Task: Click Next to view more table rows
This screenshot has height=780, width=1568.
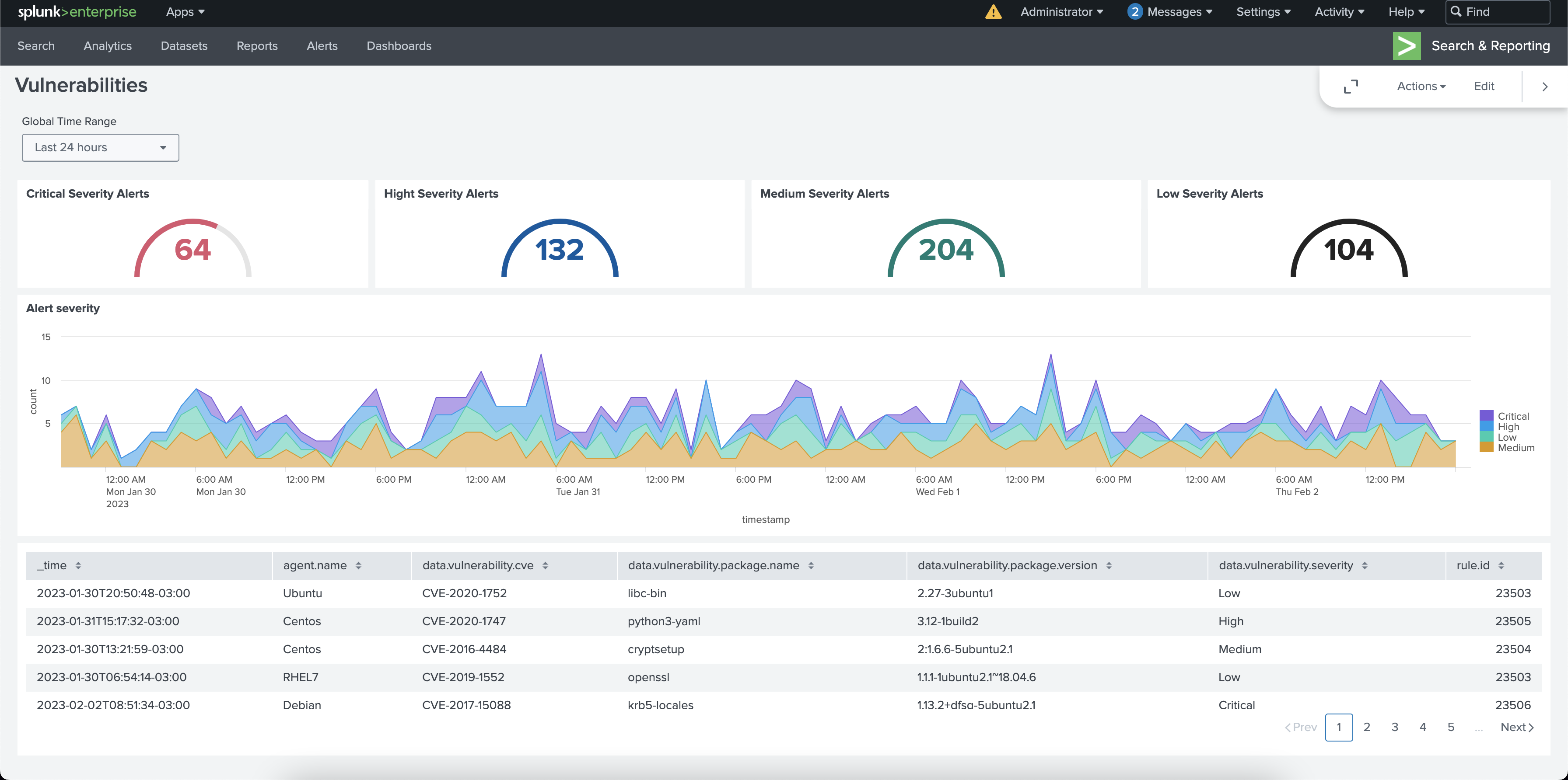Action: point(1515,727)
